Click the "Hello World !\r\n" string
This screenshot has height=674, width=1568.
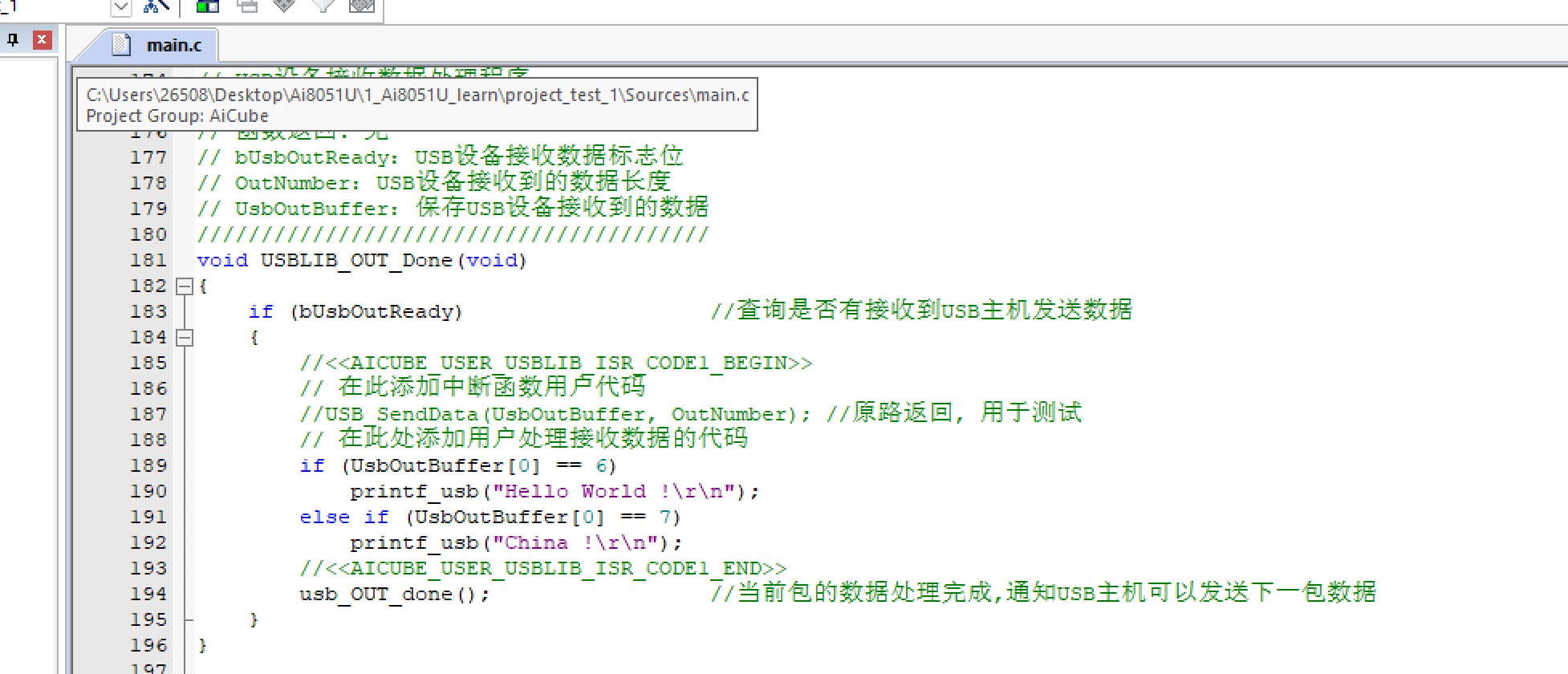[x=614, y=491]
